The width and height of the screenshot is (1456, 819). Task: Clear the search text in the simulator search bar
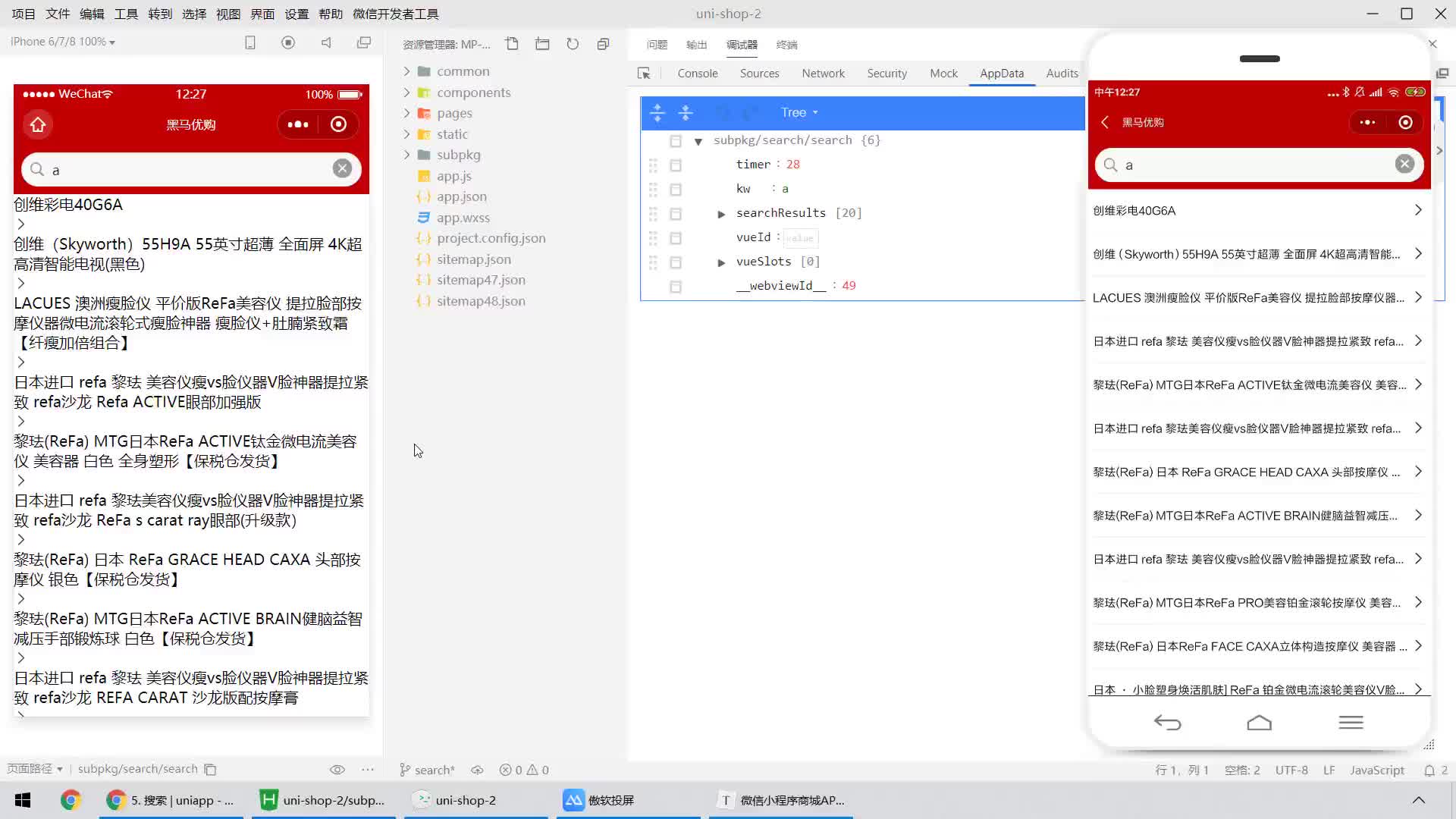tap(342, 168)
